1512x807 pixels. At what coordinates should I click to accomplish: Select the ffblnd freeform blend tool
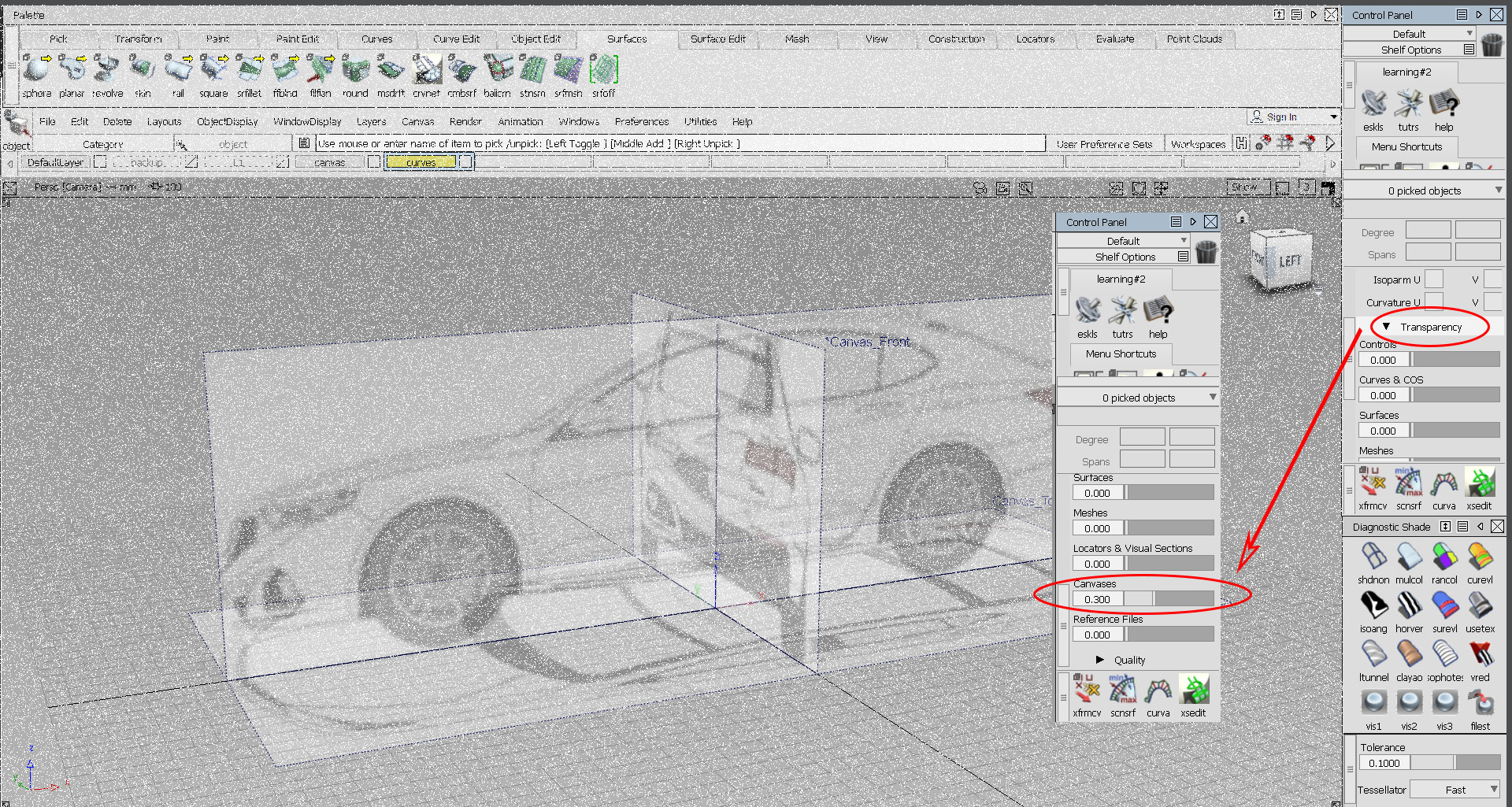(284, 71)
